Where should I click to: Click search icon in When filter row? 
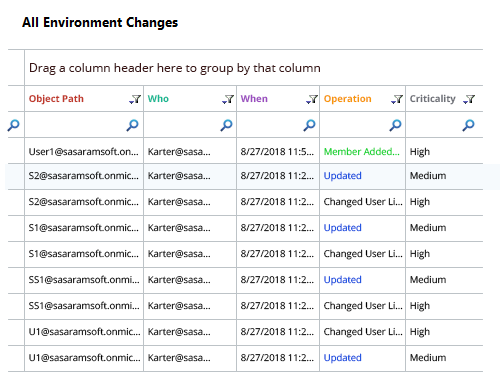[309, 125]
